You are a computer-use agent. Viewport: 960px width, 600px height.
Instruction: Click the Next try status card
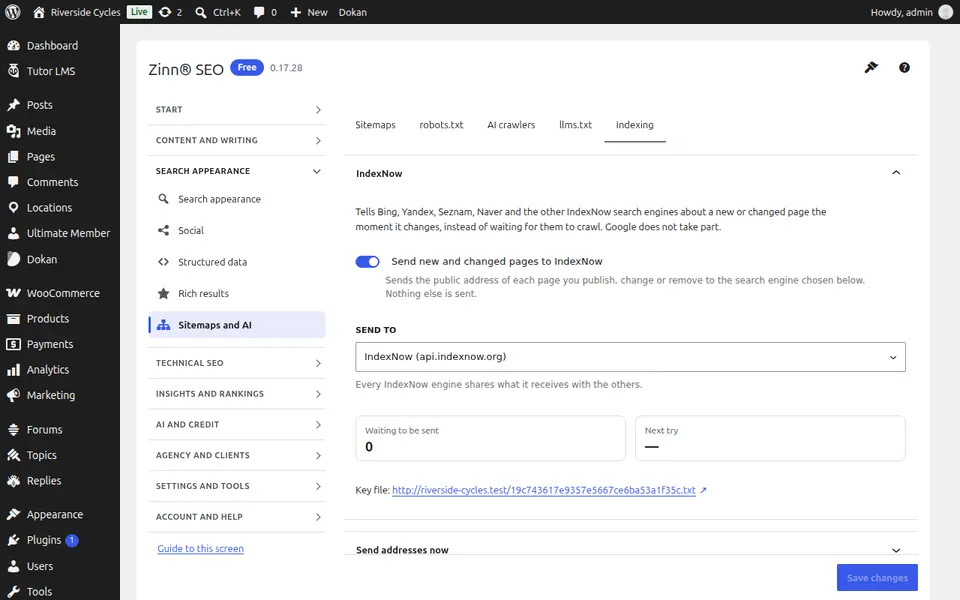coord(770,438)
